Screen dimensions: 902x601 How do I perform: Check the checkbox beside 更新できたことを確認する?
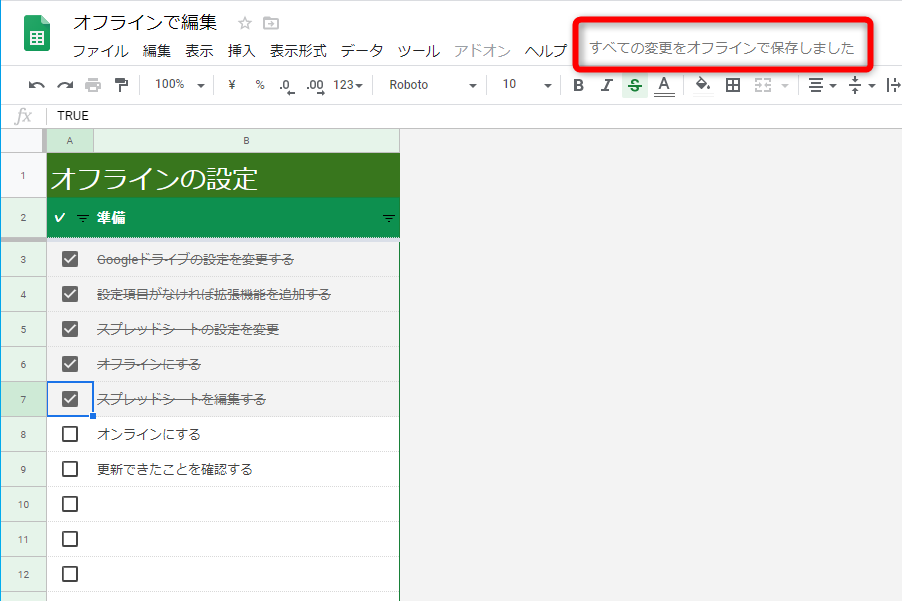pos(69,468)
